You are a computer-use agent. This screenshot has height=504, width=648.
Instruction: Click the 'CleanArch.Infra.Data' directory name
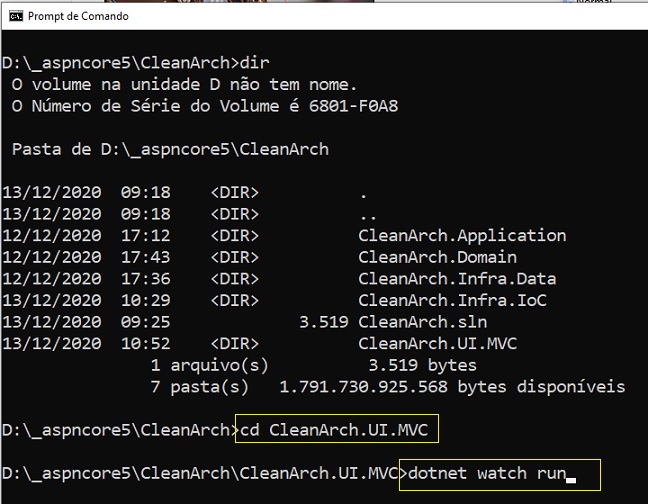457,279
